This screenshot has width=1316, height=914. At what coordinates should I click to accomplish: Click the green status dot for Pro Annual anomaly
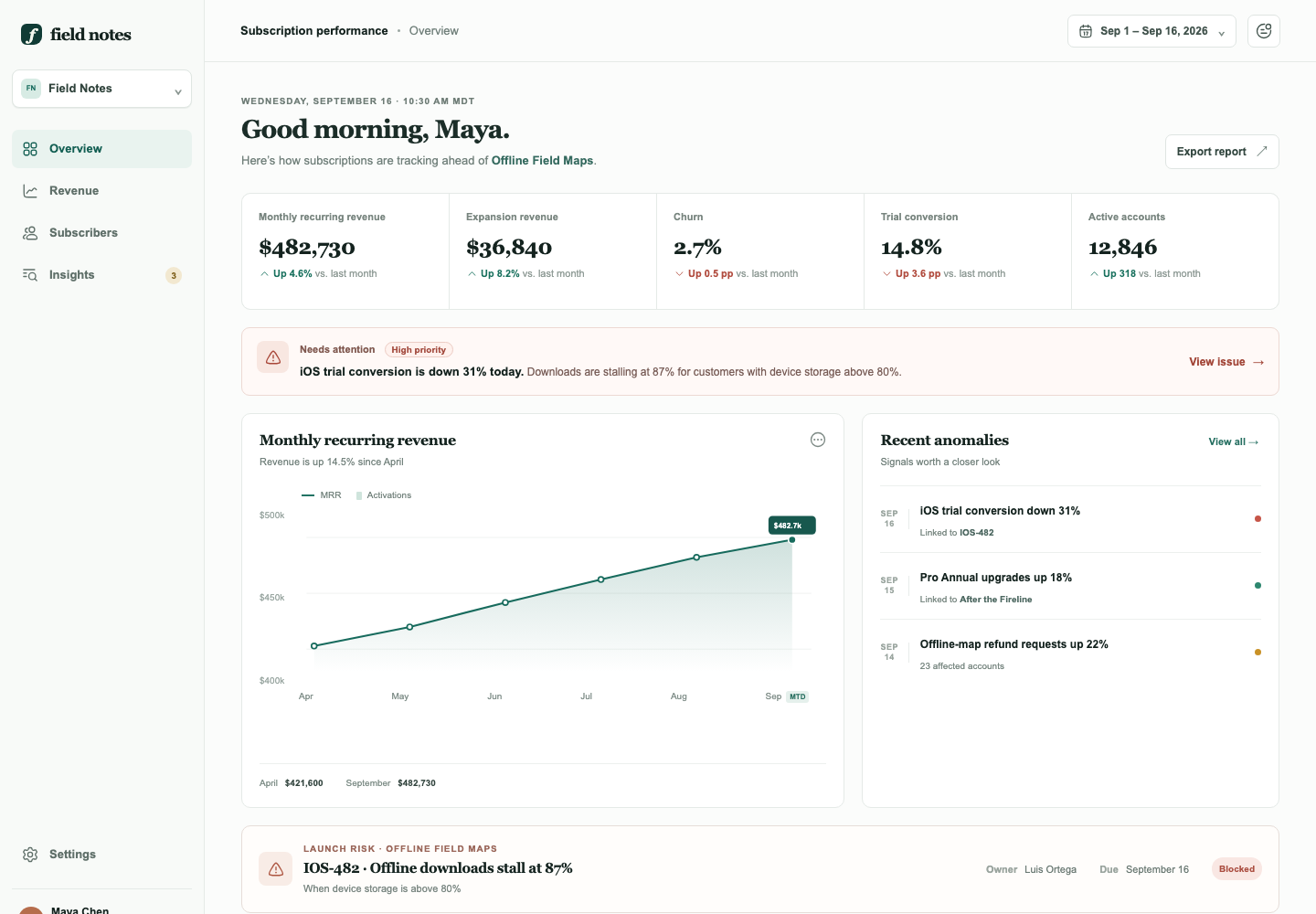pos(1258,586)
